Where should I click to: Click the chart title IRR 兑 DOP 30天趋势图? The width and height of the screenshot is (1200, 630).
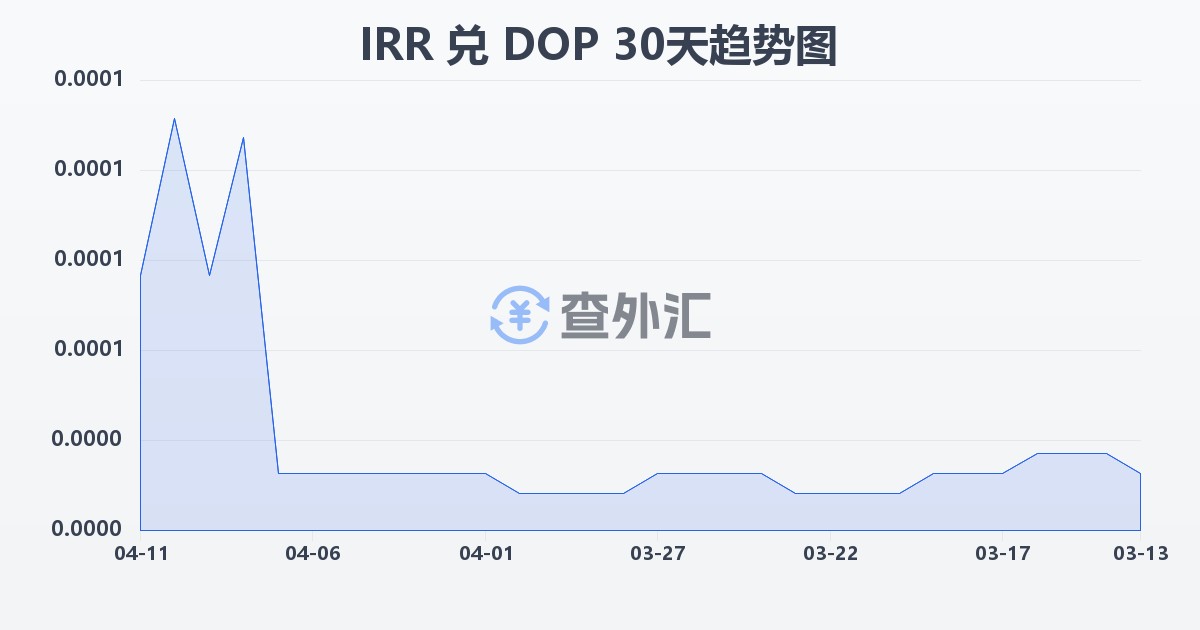click(x=600, y=45)
